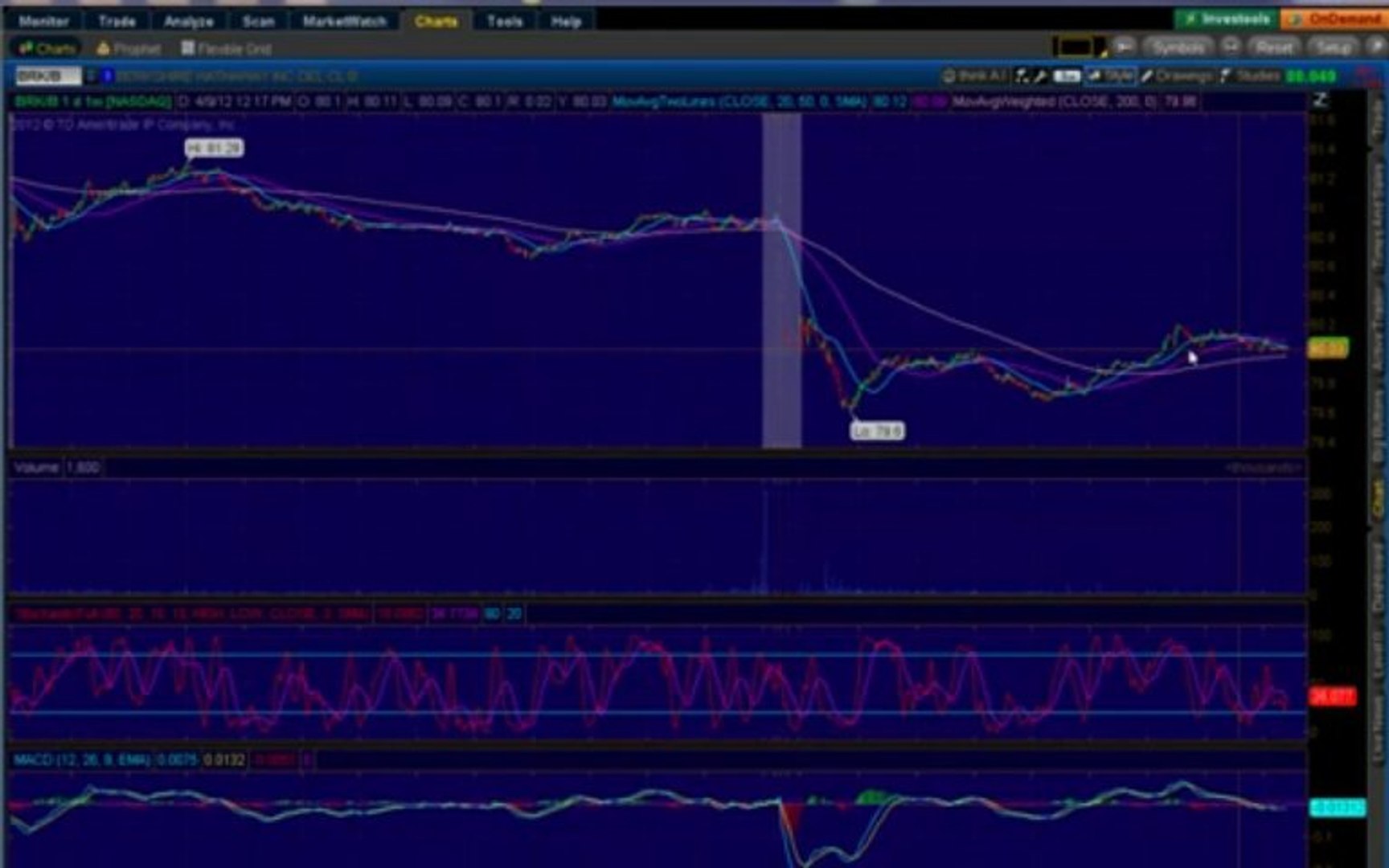The height and width of the screenshot is (868, 1389).
Task: Click the blue info icon beside the symbol
Action: [107, 76]
